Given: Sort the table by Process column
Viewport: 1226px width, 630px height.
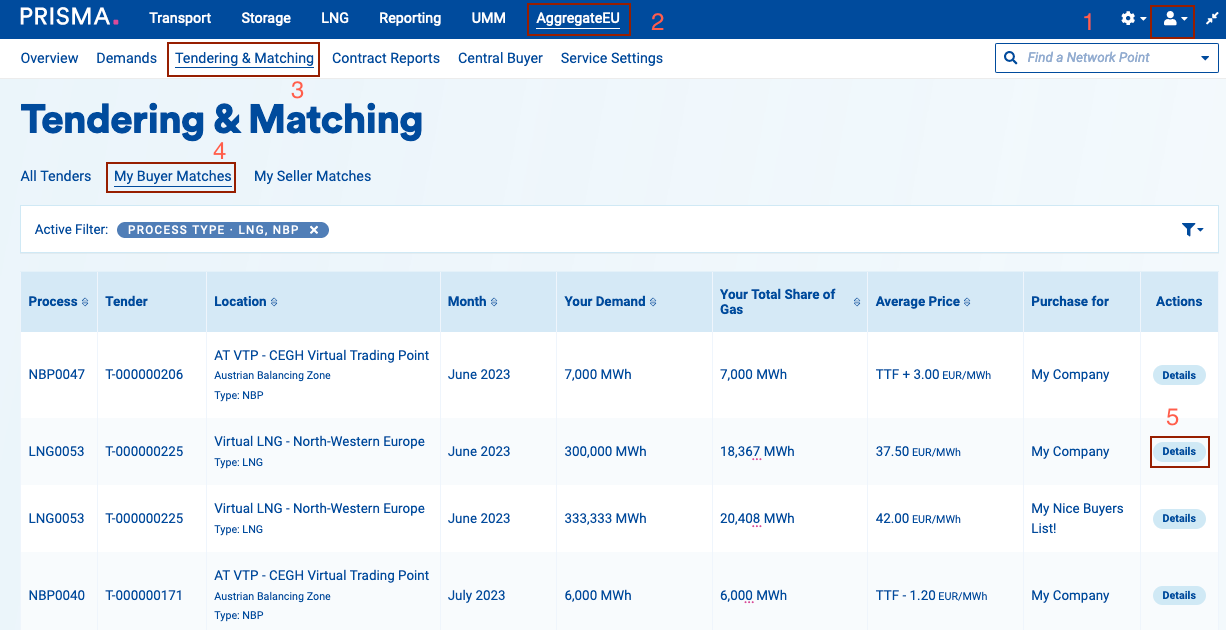Looking at the screenshot, I should [85, 302].
